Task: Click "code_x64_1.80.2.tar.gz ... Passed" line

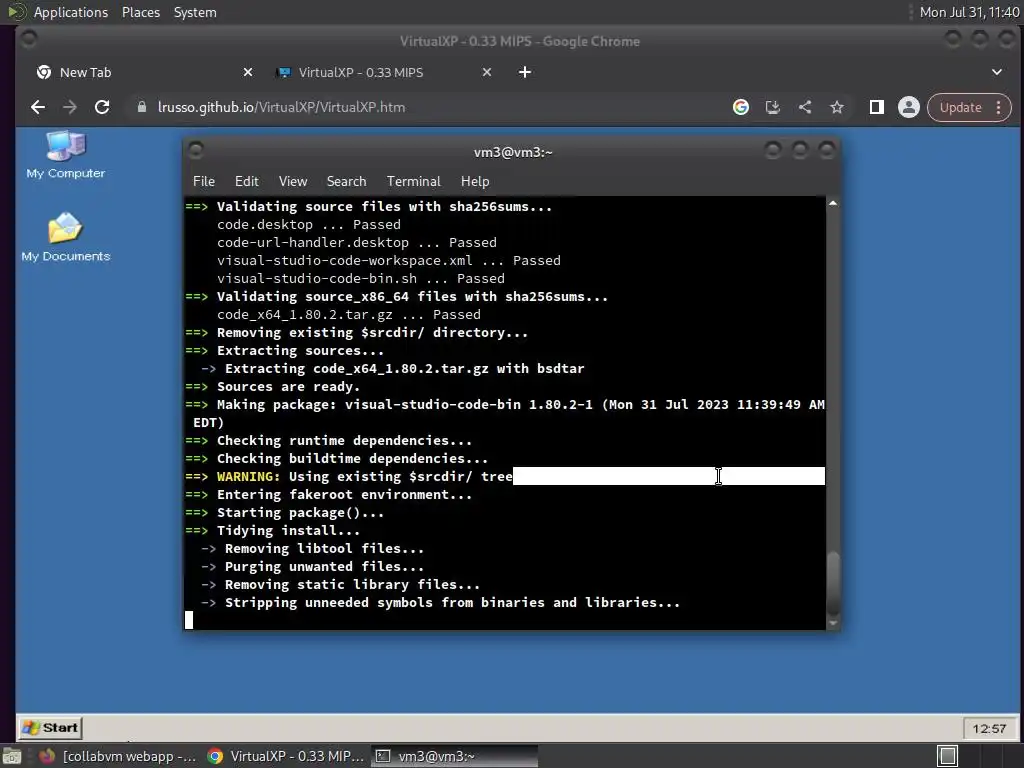Action: [x=349, y=315]
